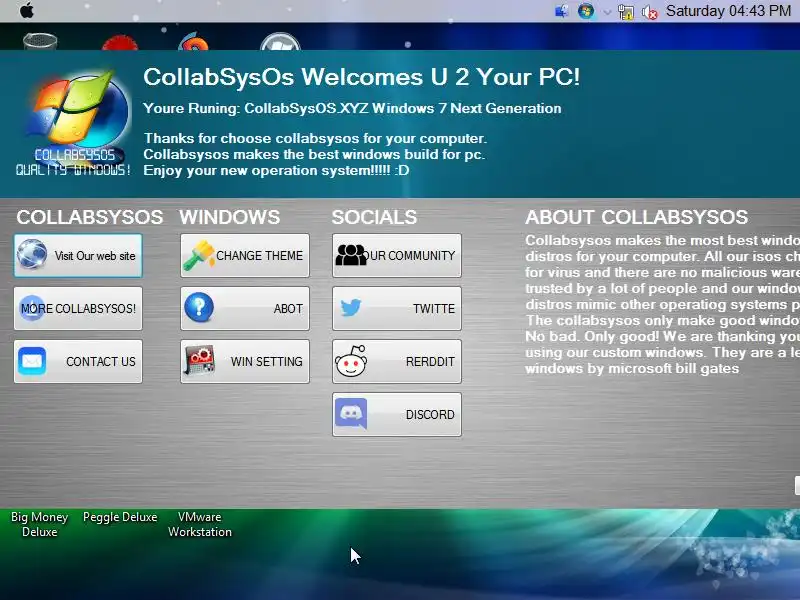Image resolution: width=800 pixels, height=600 pixels.
Task: Open the WIN SETTING button
Action: (x=245, y=362)
